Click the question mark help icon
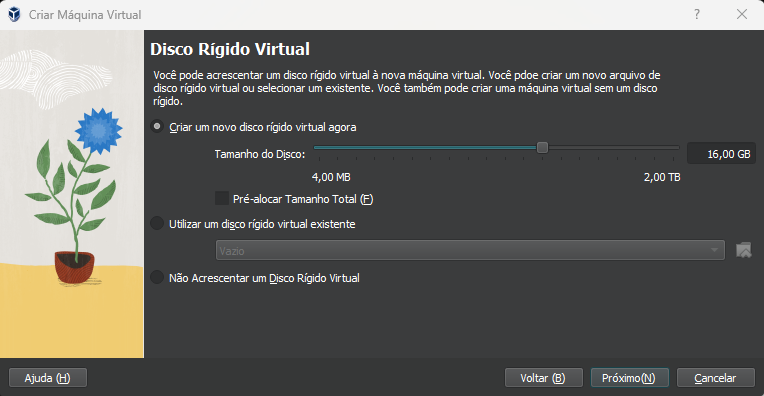 click(697, 14)
